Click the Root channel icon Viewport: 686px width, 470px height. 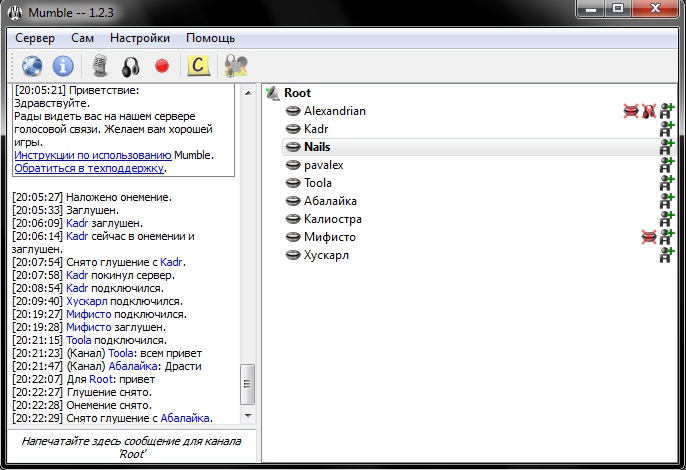[273, 93]
